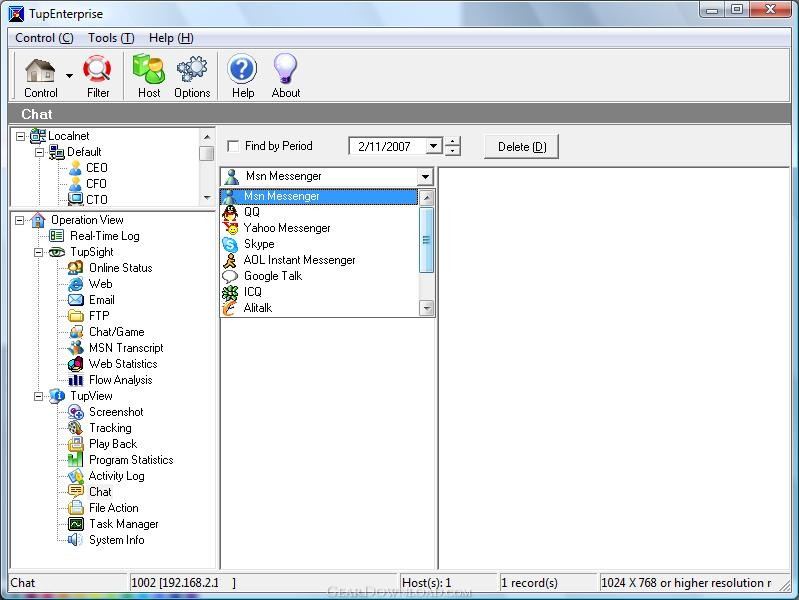
Task: Open the Help question mark icon
Action: click(x=243, y=76)
